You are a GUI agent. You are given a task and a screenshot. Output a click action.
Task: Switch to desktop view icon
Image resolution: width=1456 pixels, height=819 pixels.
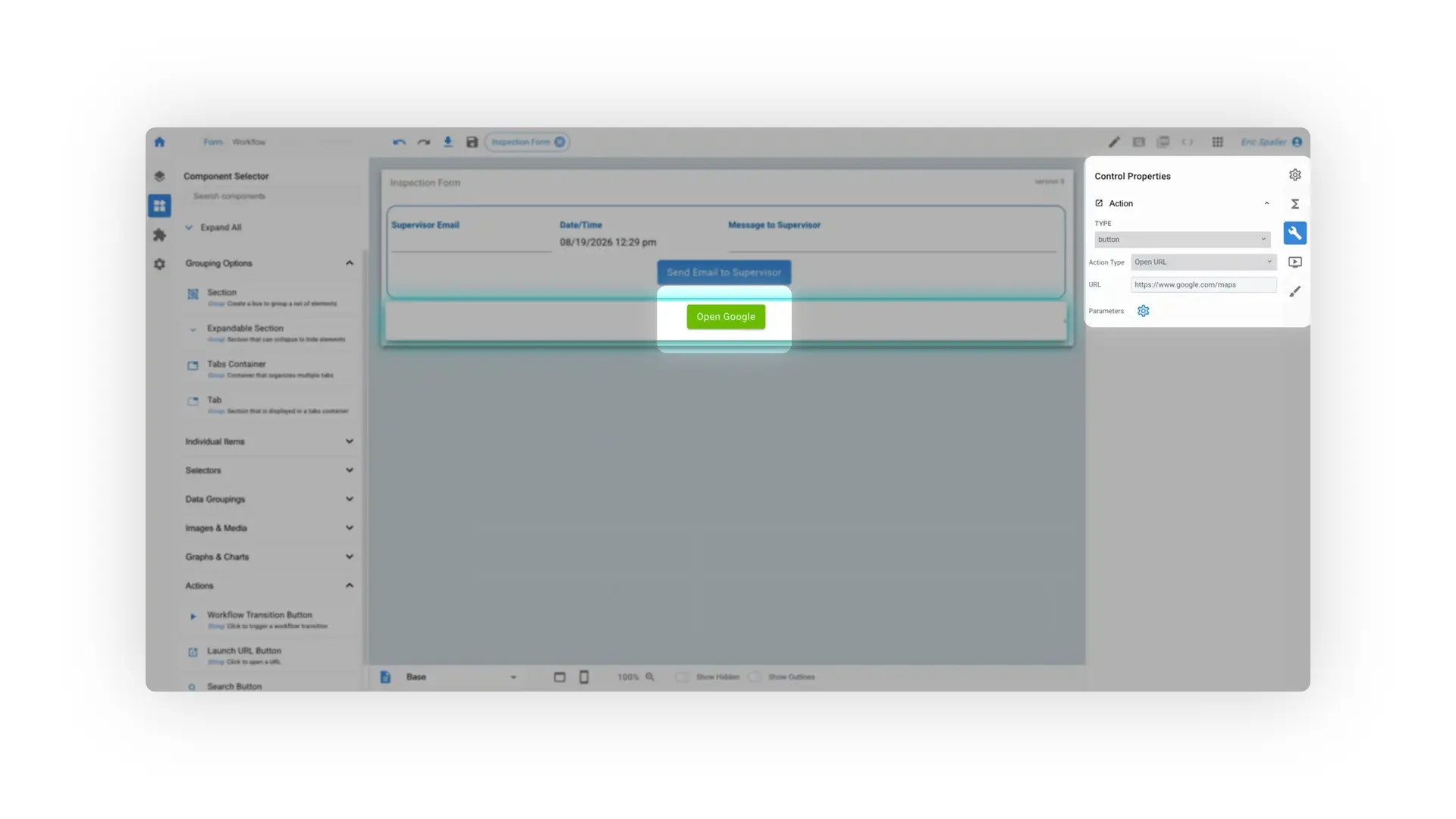pyautogui.click(x=560, y=677)
